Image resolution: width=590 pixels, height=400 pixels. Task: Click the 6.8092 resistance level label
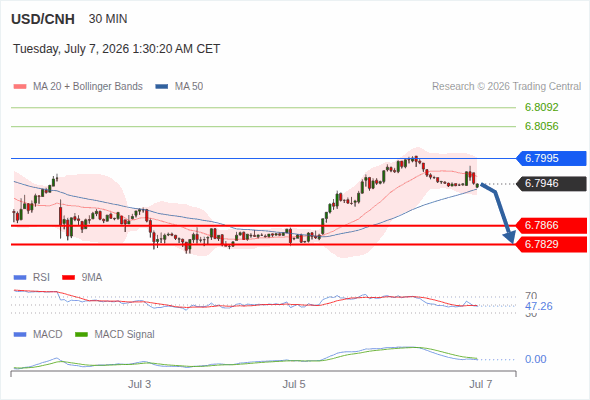pyautogui.click(x=541, y=108)
